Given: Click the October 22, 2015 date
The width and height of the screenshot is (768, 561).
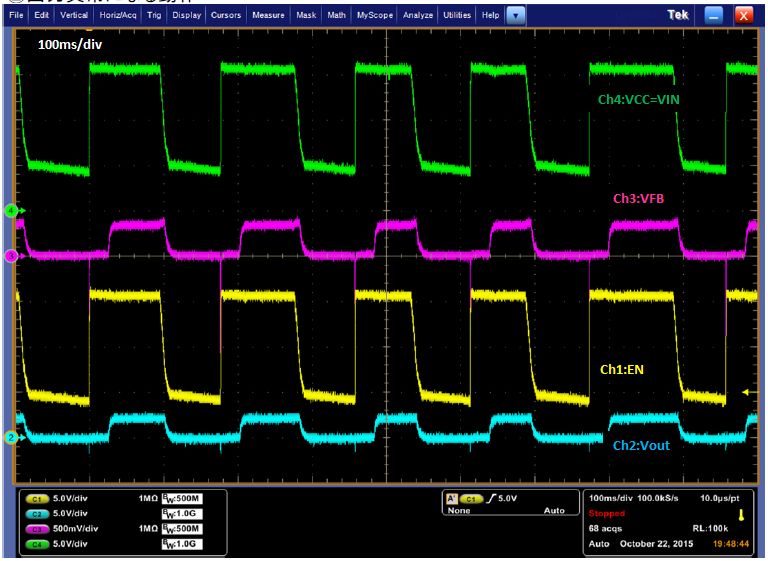Looking at the screenshot, I should [656, 544].
